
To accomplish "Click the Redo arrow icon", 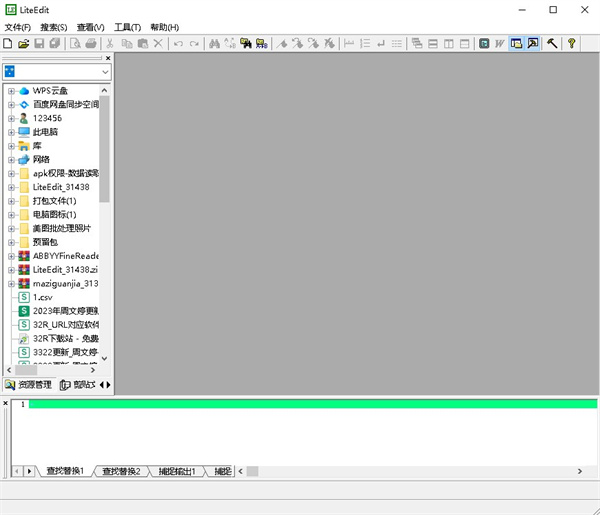I will tap(194, 44).
